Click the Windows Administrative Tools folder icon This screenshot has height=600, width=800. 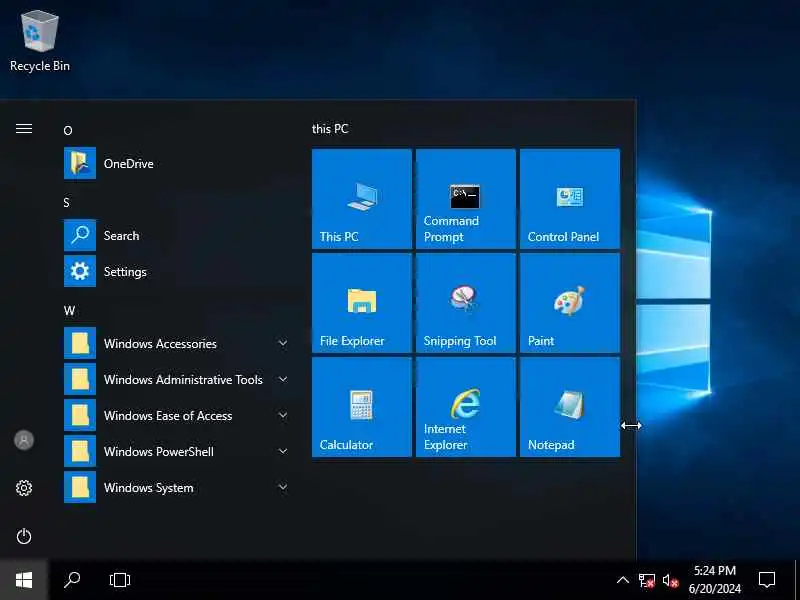click(80, 380)
